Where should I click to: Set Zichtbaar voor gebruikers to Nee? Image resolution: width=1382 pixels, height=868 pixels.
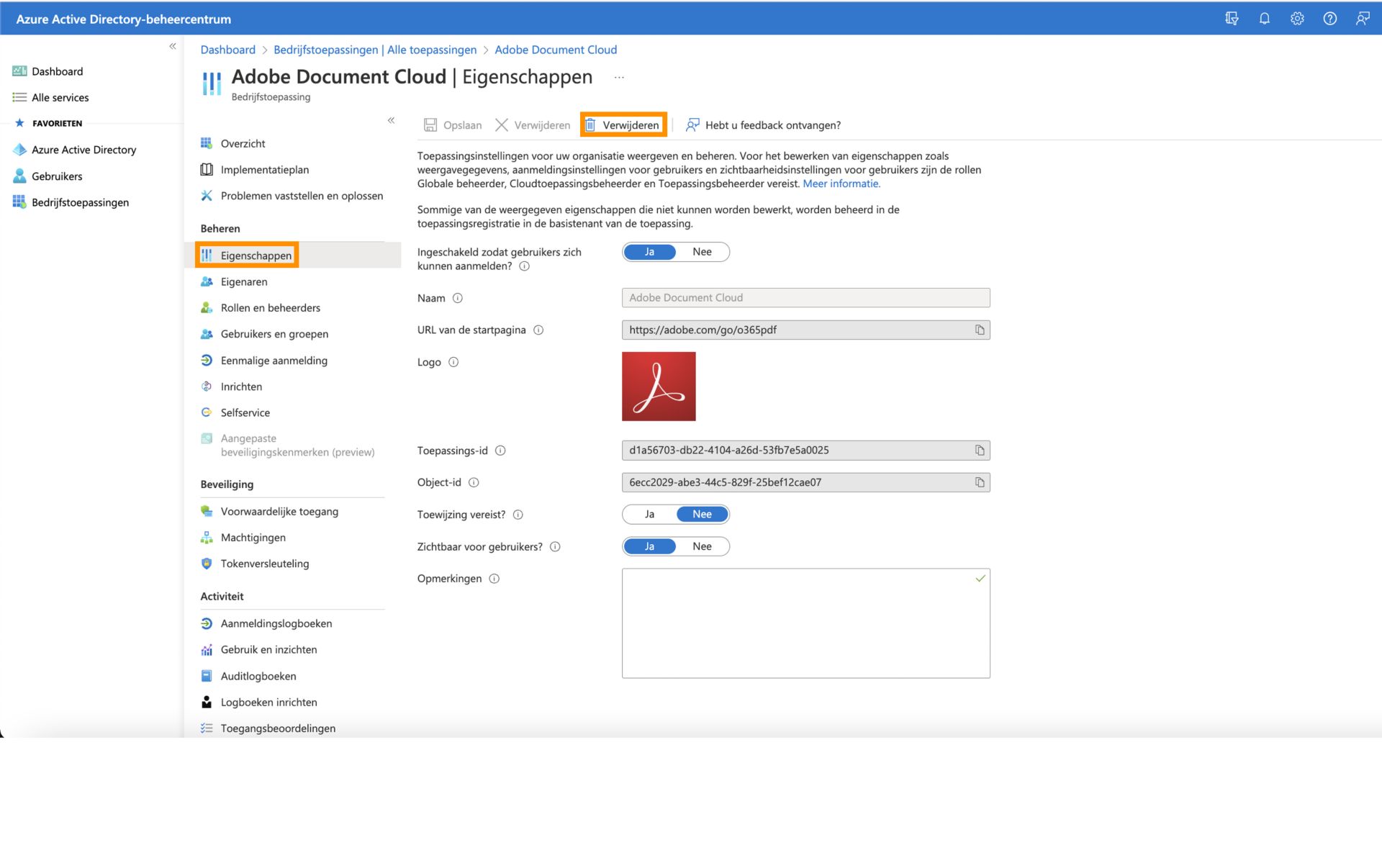[x=702, y=547]
